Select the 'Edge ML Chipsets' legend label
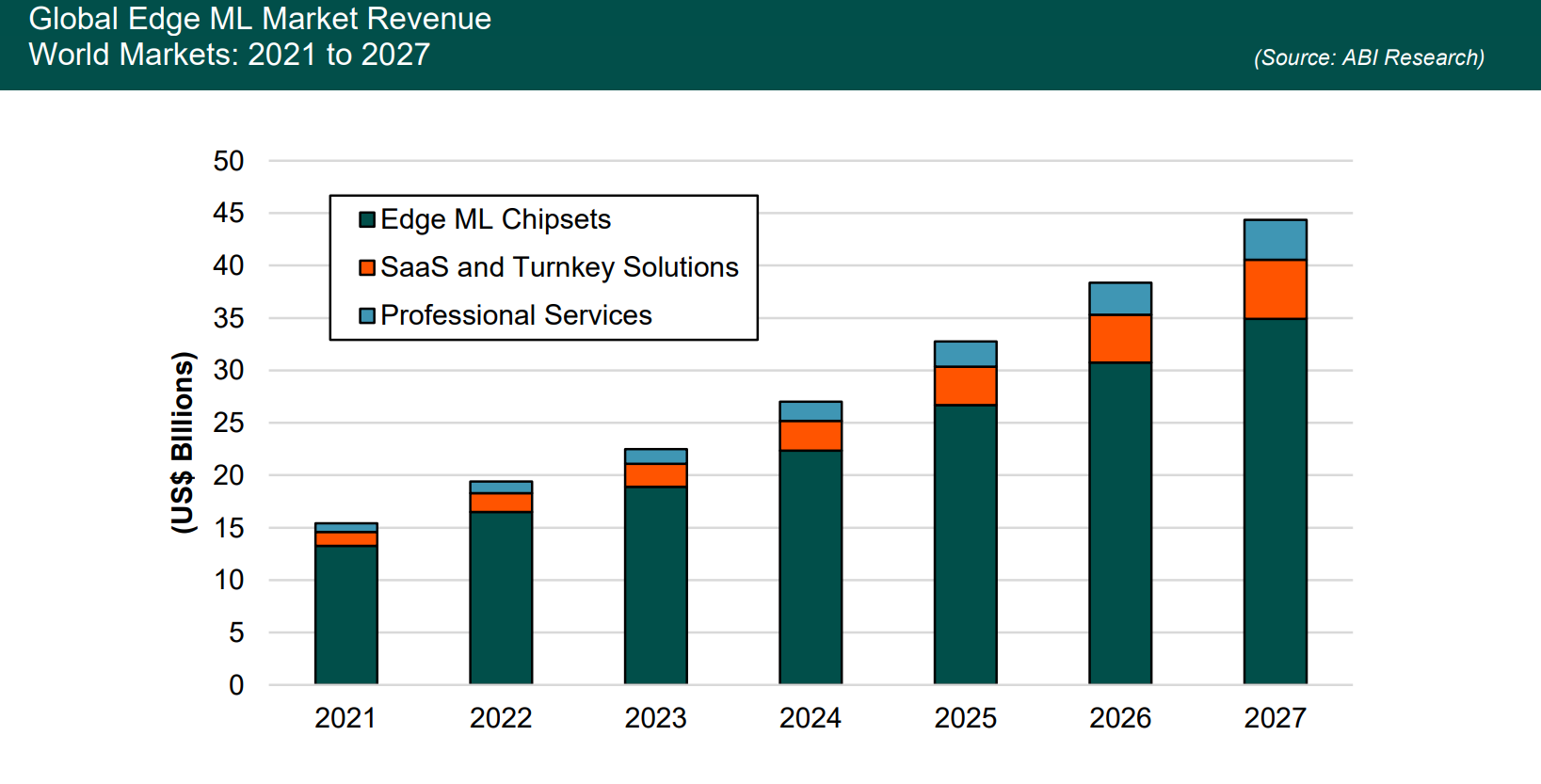Screen dimensions: 1541x784 pyautogui.click(x=495, y=219)
